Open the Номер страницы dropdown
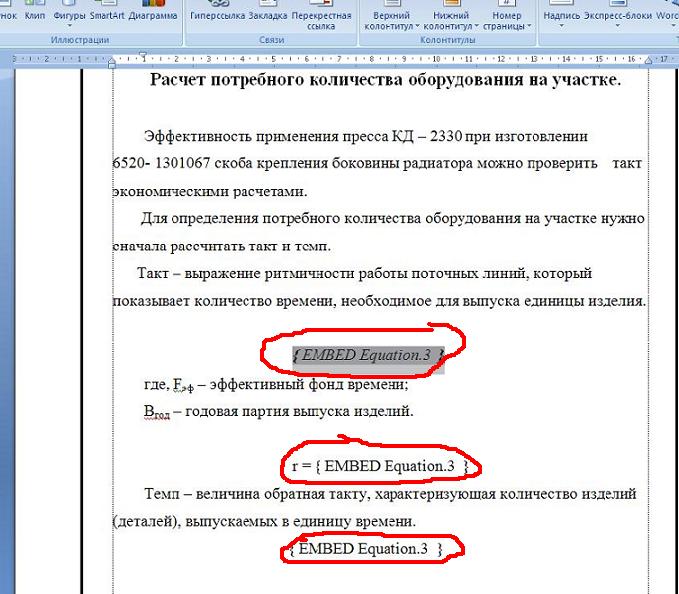679x594 pixels. coord(507,16)
